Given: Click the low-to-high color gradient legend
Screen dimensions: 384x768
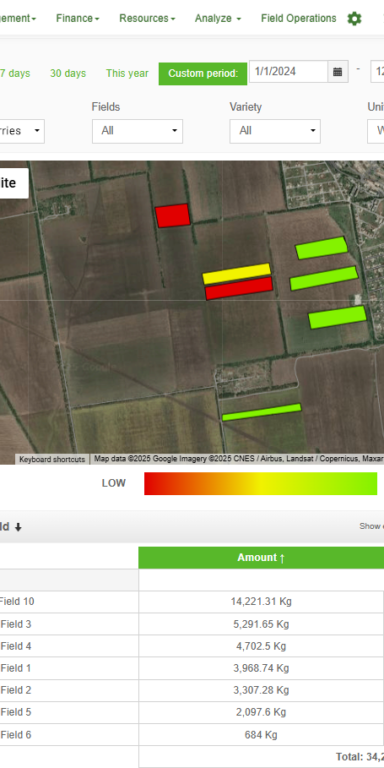Looking at the screenshot, I should coord(261,483).
